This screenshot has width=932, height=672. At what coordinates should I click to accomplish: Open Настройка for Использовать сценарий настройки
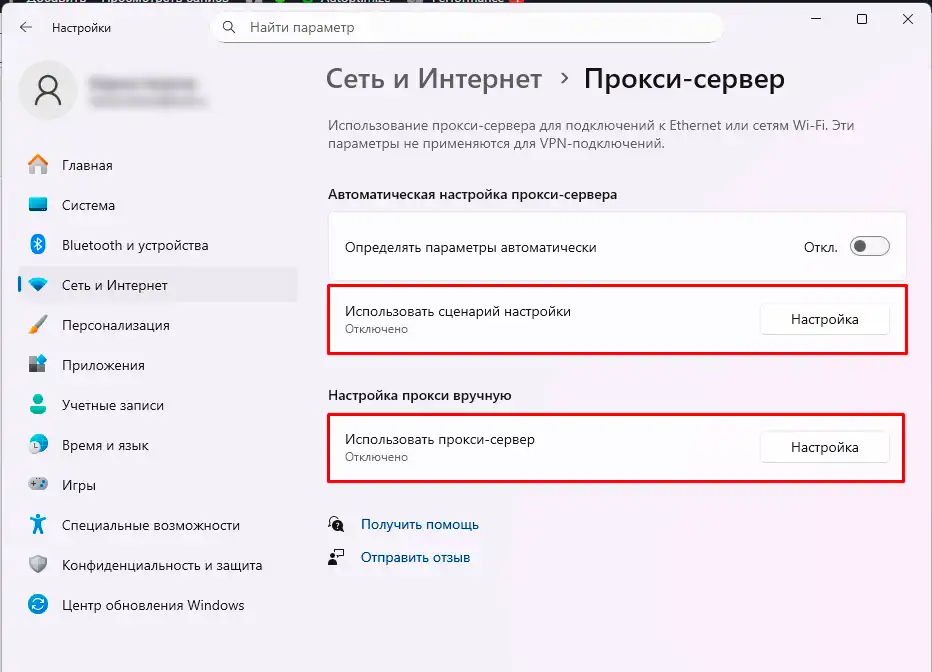tap(824, 319)
